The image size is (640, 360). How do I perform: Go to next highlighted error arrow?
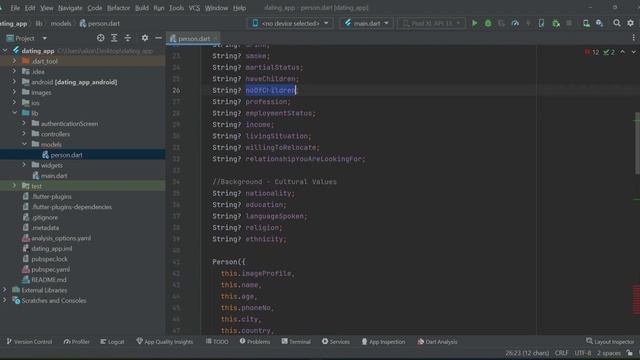[x=633, y=52]
